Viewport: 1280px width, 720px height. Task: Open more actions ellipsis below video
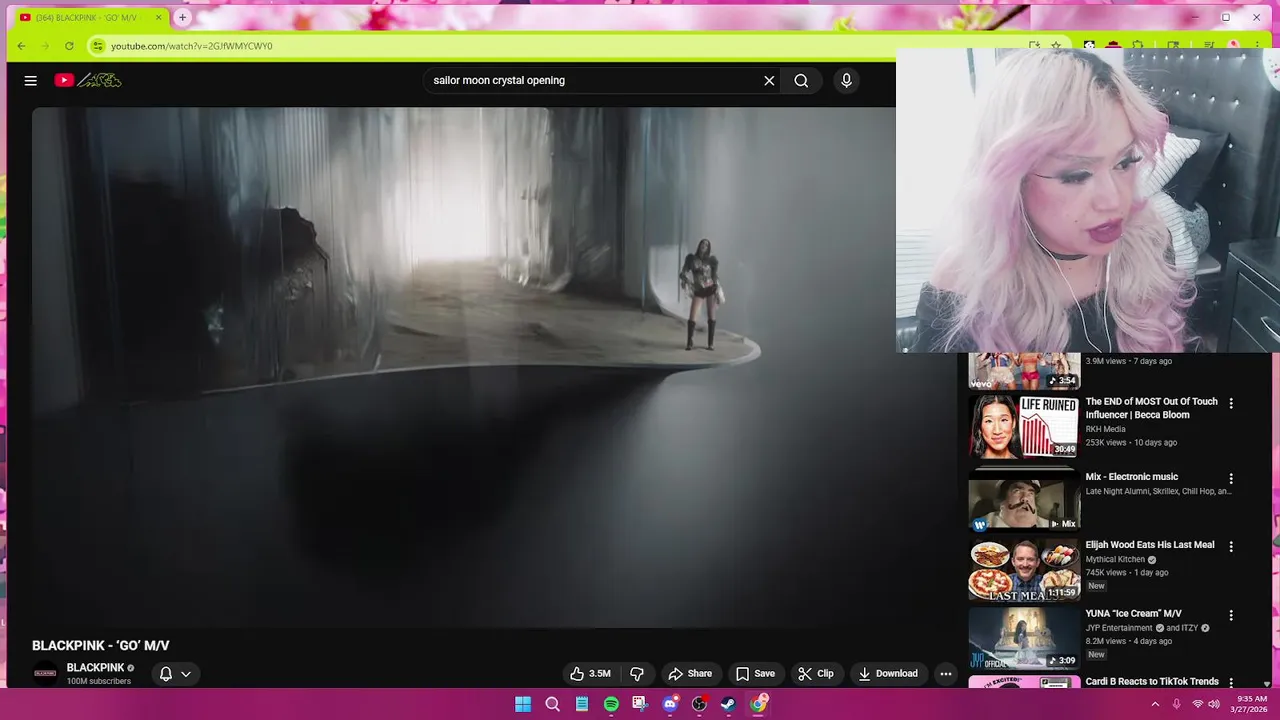946,673
